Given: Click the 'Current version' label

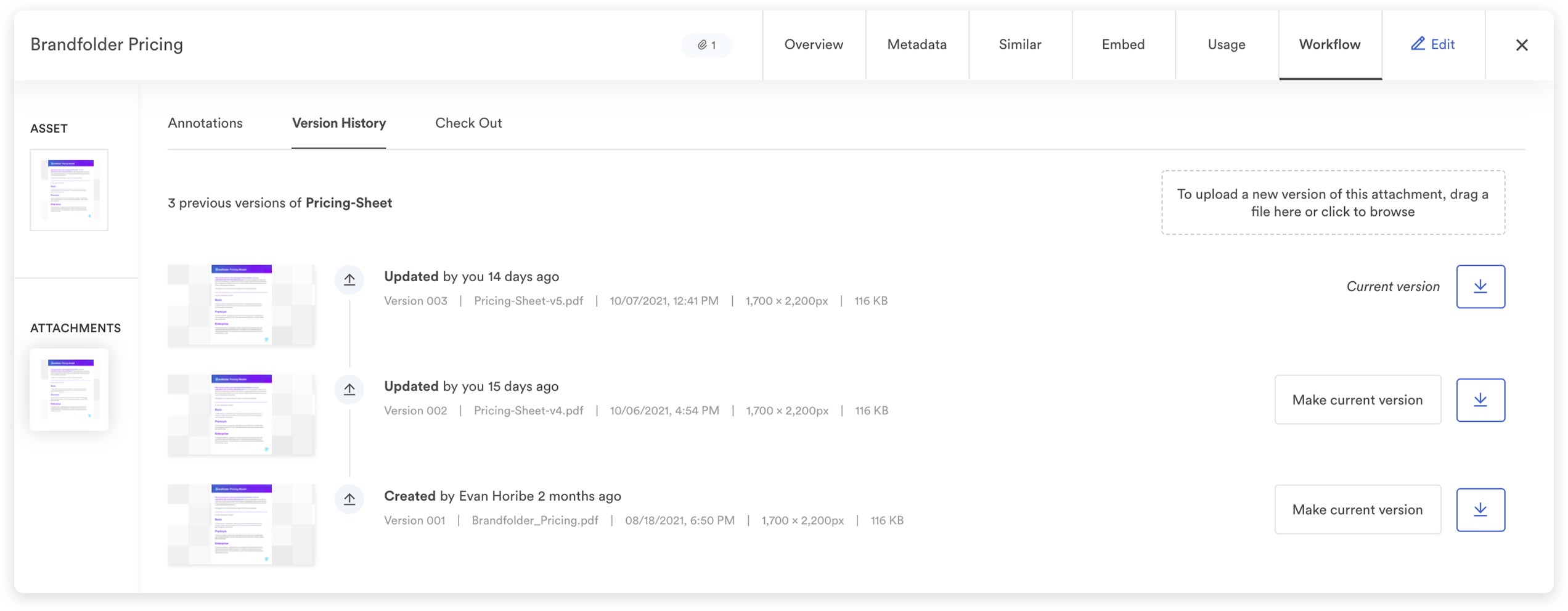Looking at the screenshot, I should click(x=1393, y=287).
